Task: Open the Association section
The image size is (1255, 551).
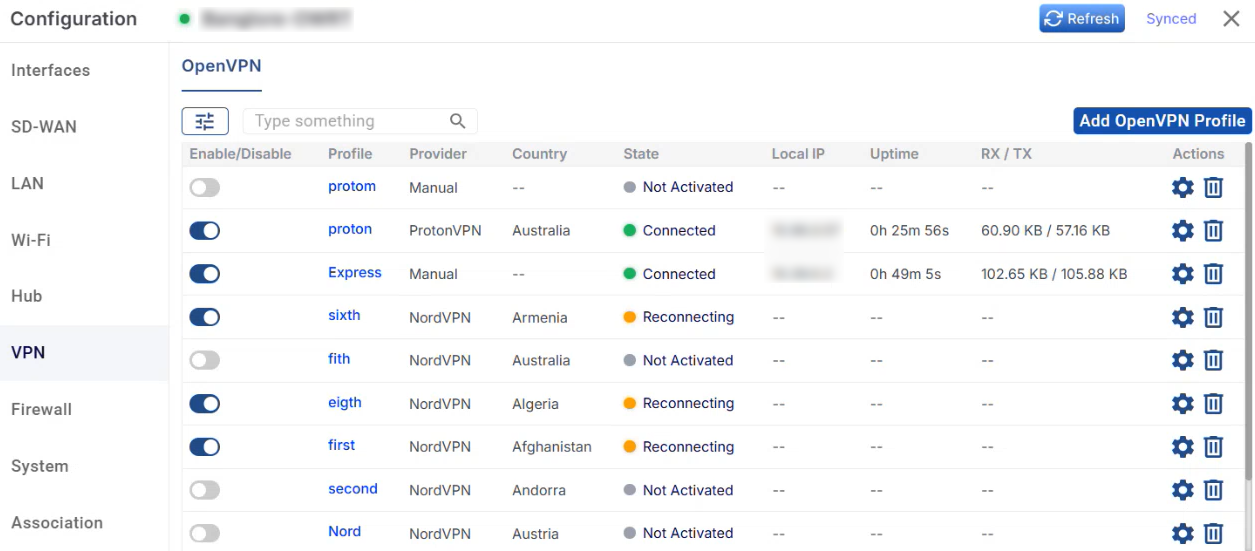Action: [x=57, y=522]
